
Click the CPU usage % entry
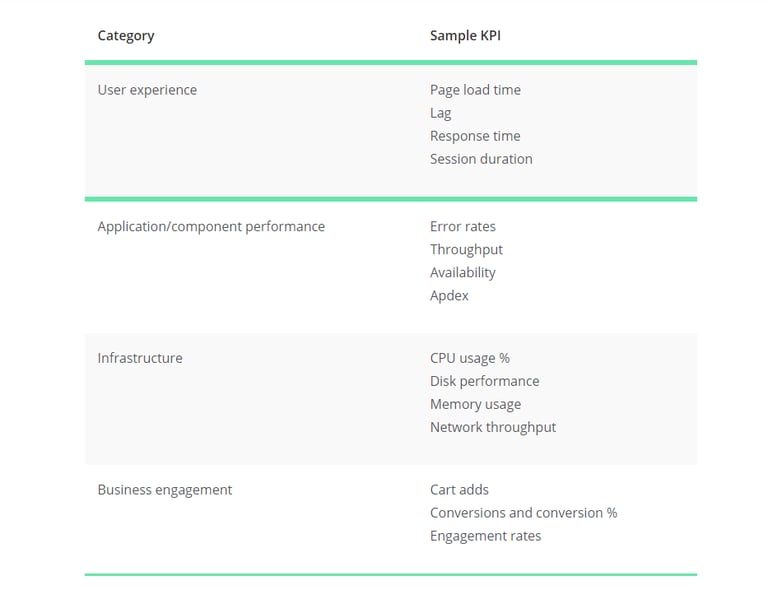click(x=470, y=358)
